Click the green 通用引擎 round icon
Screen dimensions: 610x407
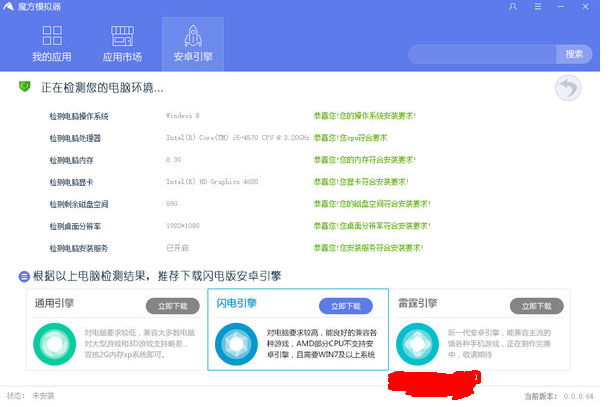click(x=54, y=344)
